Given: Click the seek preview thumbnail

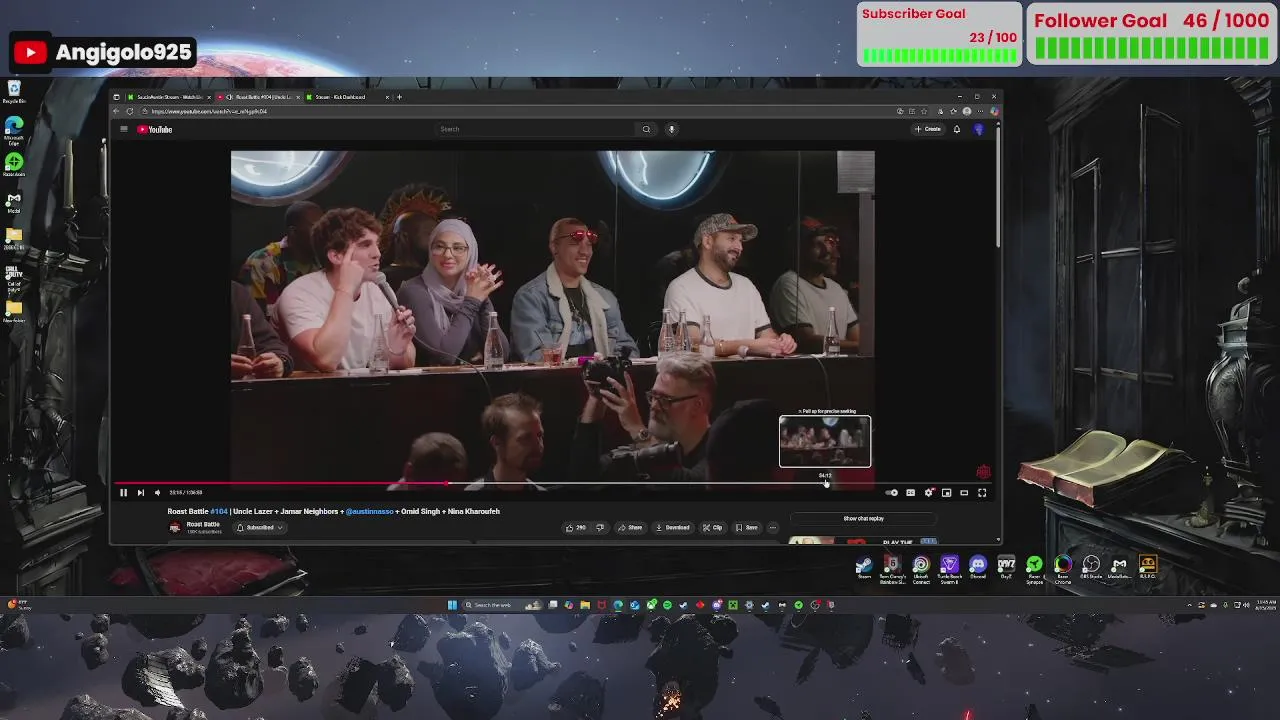Looking at the screenshot, I should [x=825, y=441].
